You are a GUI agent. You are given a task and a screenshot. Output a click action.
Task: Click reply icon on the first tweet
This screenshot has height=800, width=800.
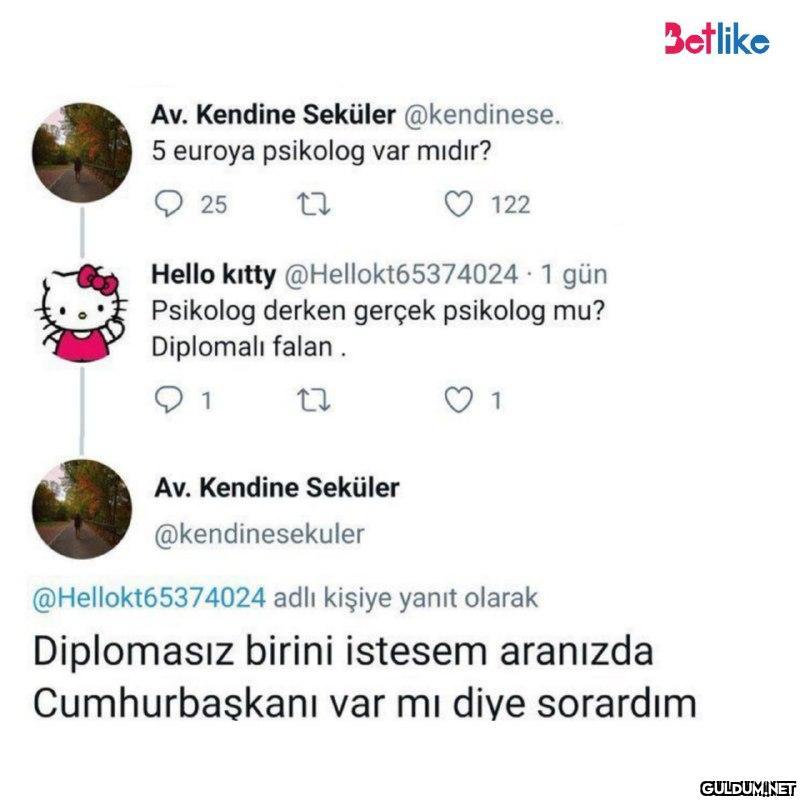coord(168,204)
